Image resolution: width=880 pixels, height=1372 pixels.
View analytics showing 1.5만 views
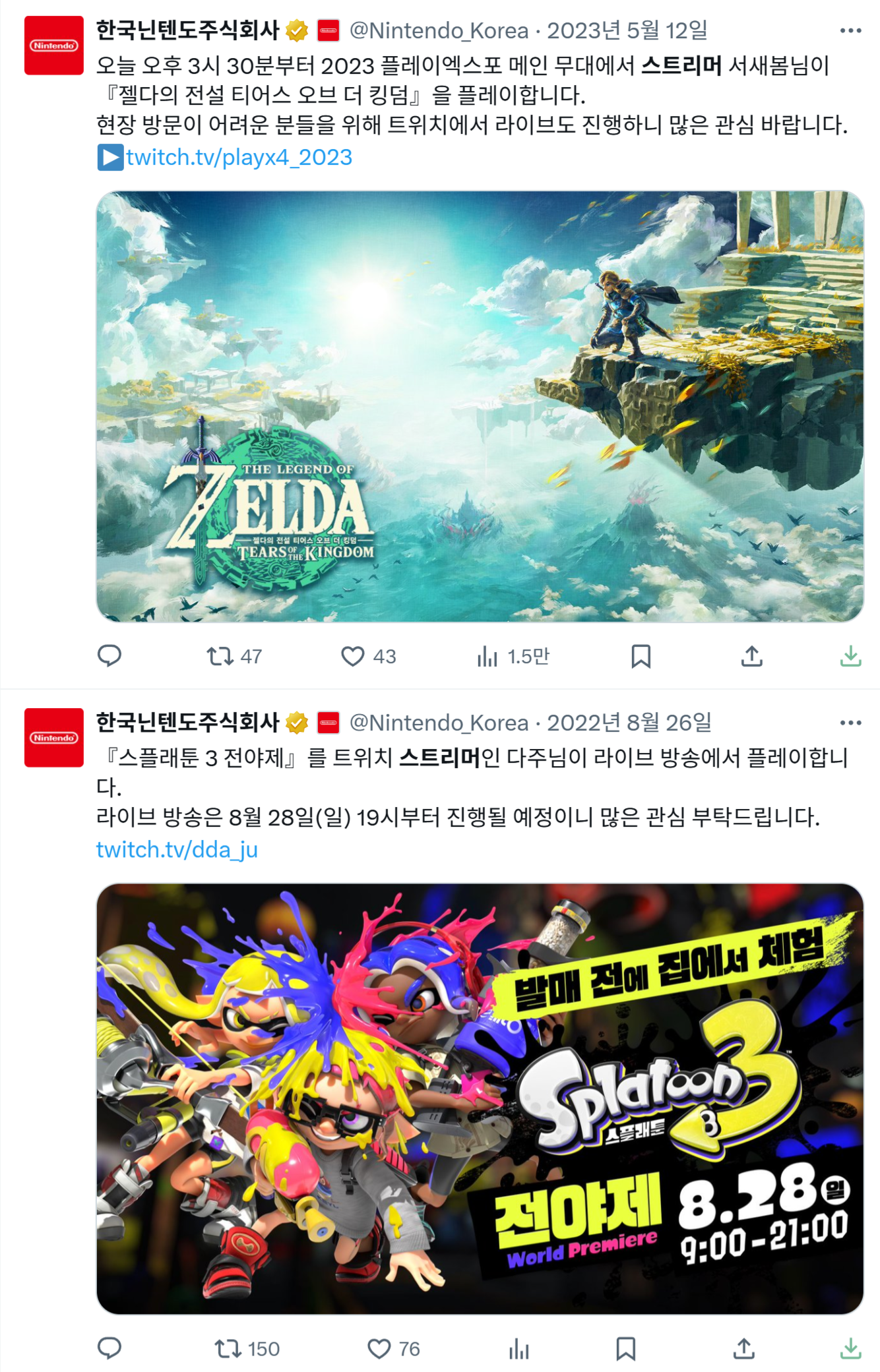point(513,656)
